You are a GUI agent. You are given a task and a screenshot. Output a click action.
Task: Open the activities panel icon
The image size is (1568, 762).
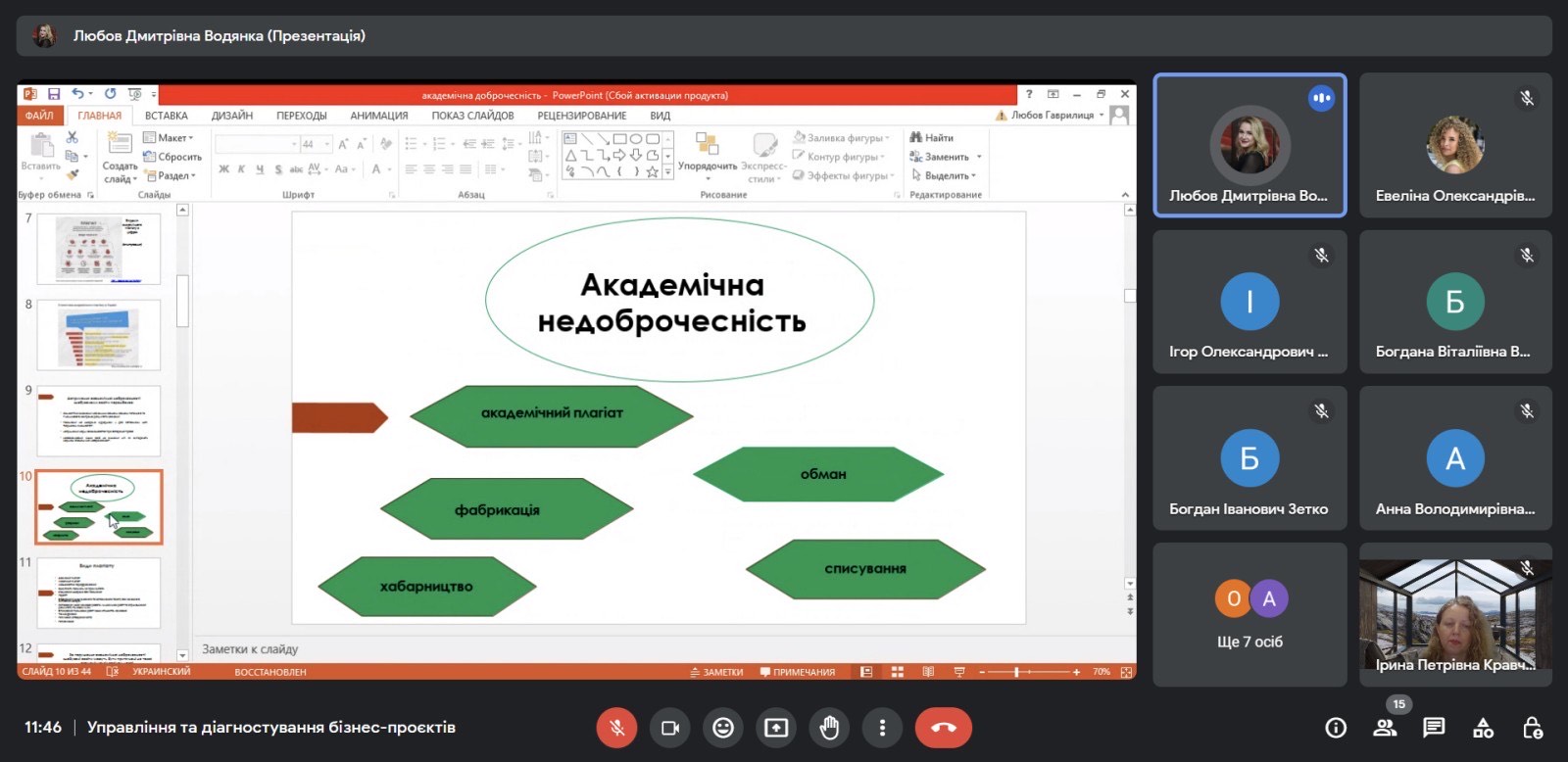tap(1483, 728)
